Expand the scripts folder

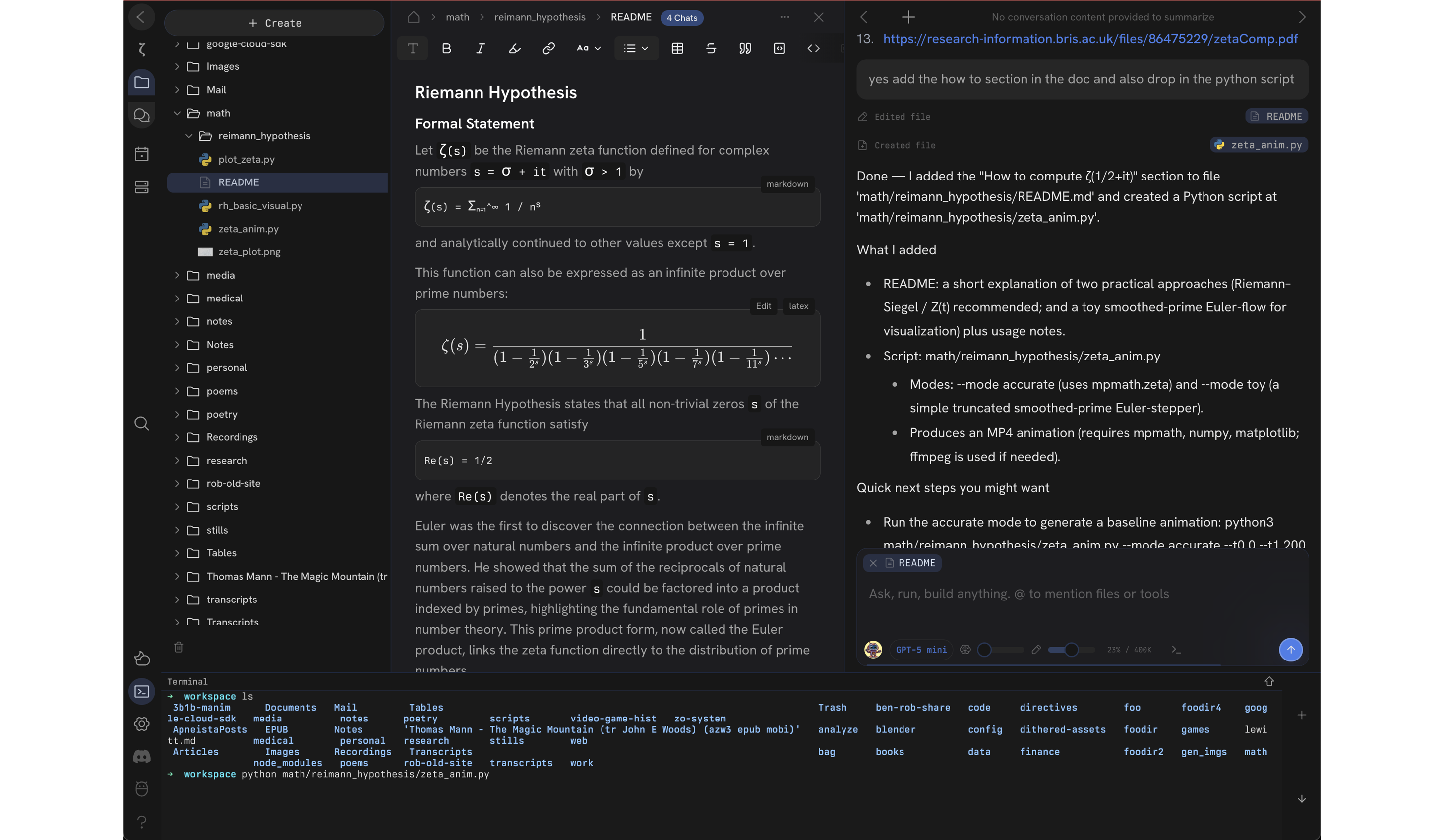pyautogui.click(x=177, y=507)
